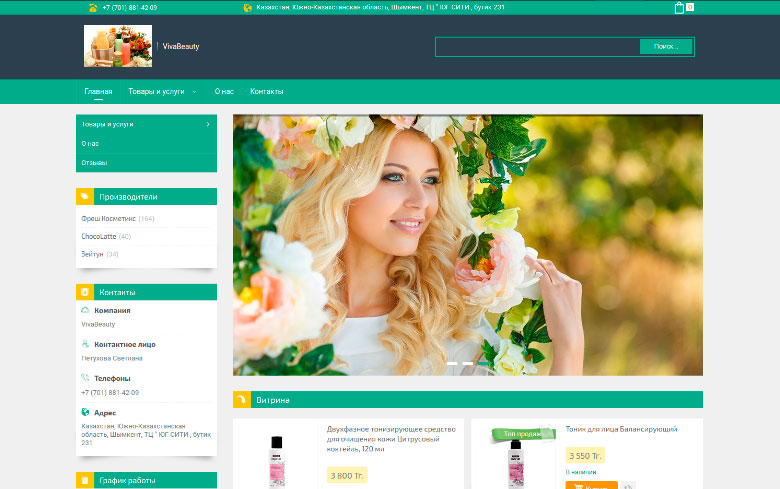Click the График работы header icon
Viewport: 780px width, 489px height.
[x=85, y=481]
